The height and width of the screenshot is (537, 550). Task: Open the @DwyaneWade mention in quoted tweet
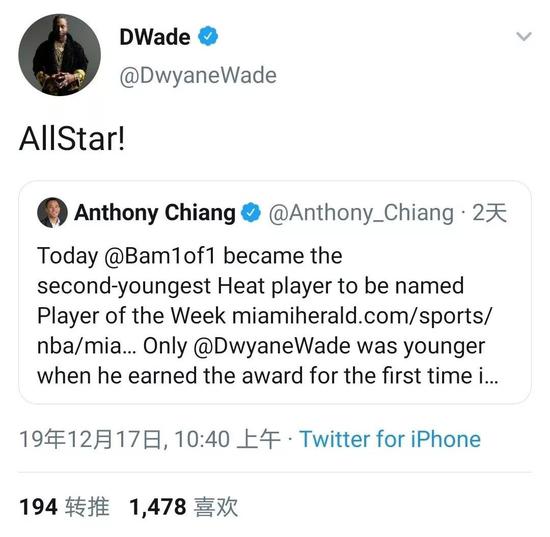[x=271, y=346]
